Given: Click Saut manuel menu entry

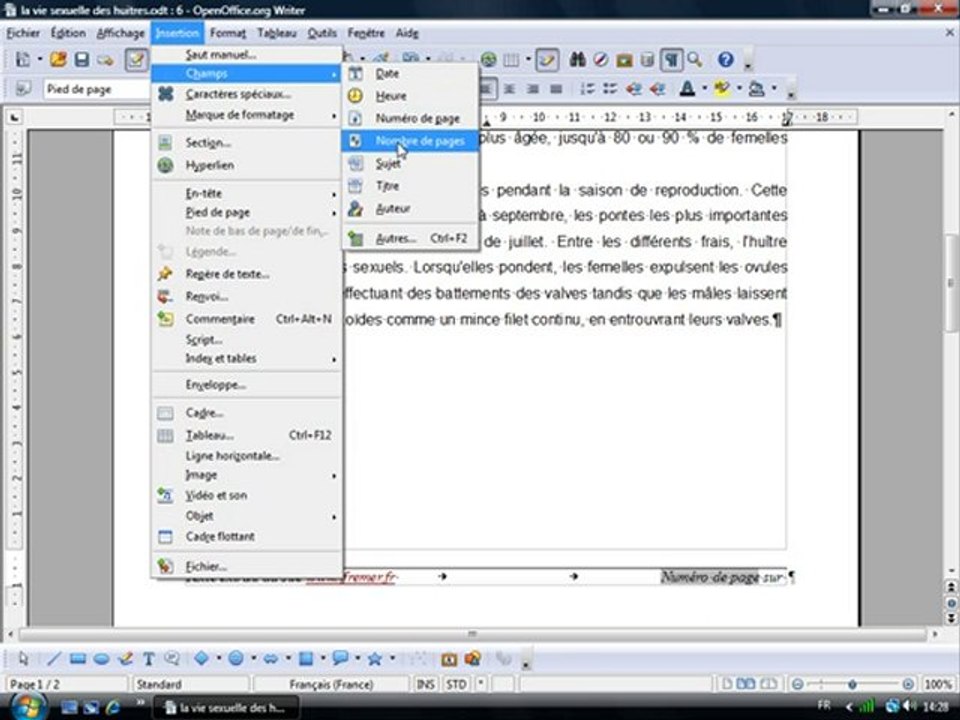Looking at the screenshot, I should pyautogui.click(x=246, y=54).
